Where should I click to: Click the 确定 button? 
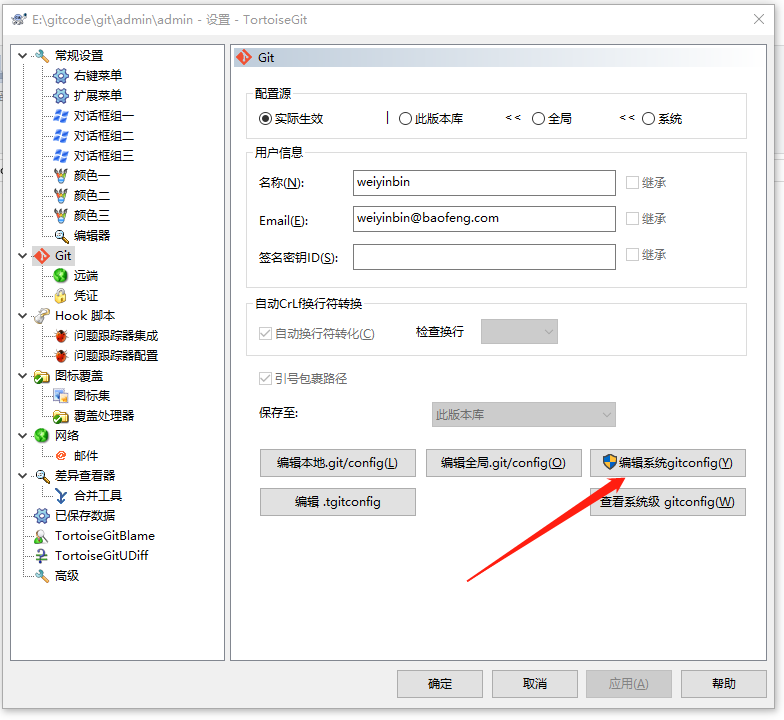(440, 684)
